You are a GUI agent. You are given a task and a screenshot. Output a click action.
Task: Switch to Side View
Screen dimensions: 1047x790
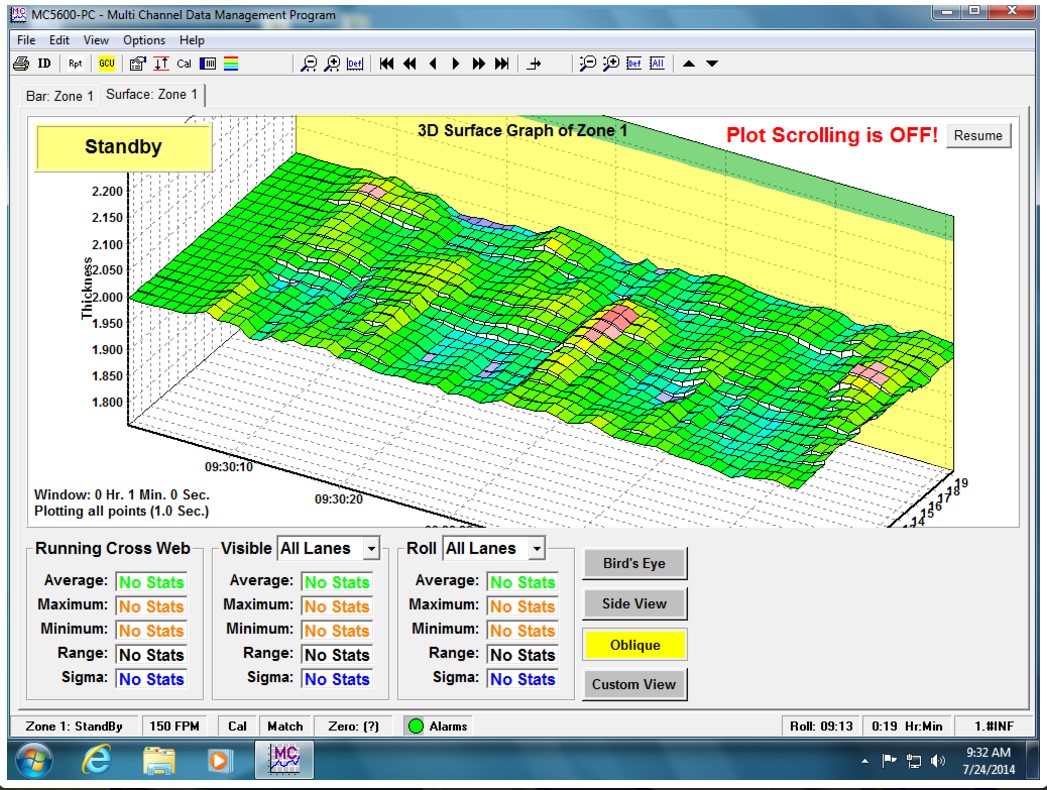point(635,604)
